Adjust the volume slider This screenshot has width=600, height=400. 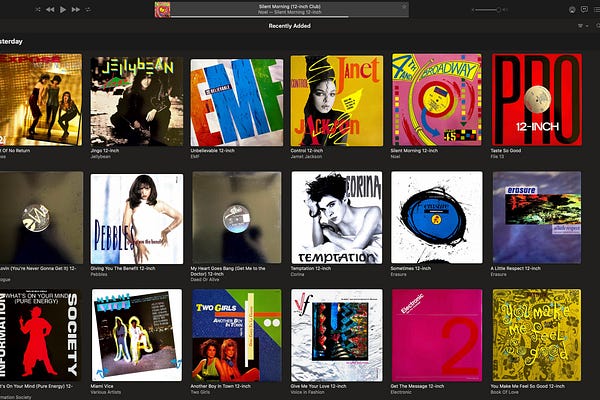[x=488, y=10]
